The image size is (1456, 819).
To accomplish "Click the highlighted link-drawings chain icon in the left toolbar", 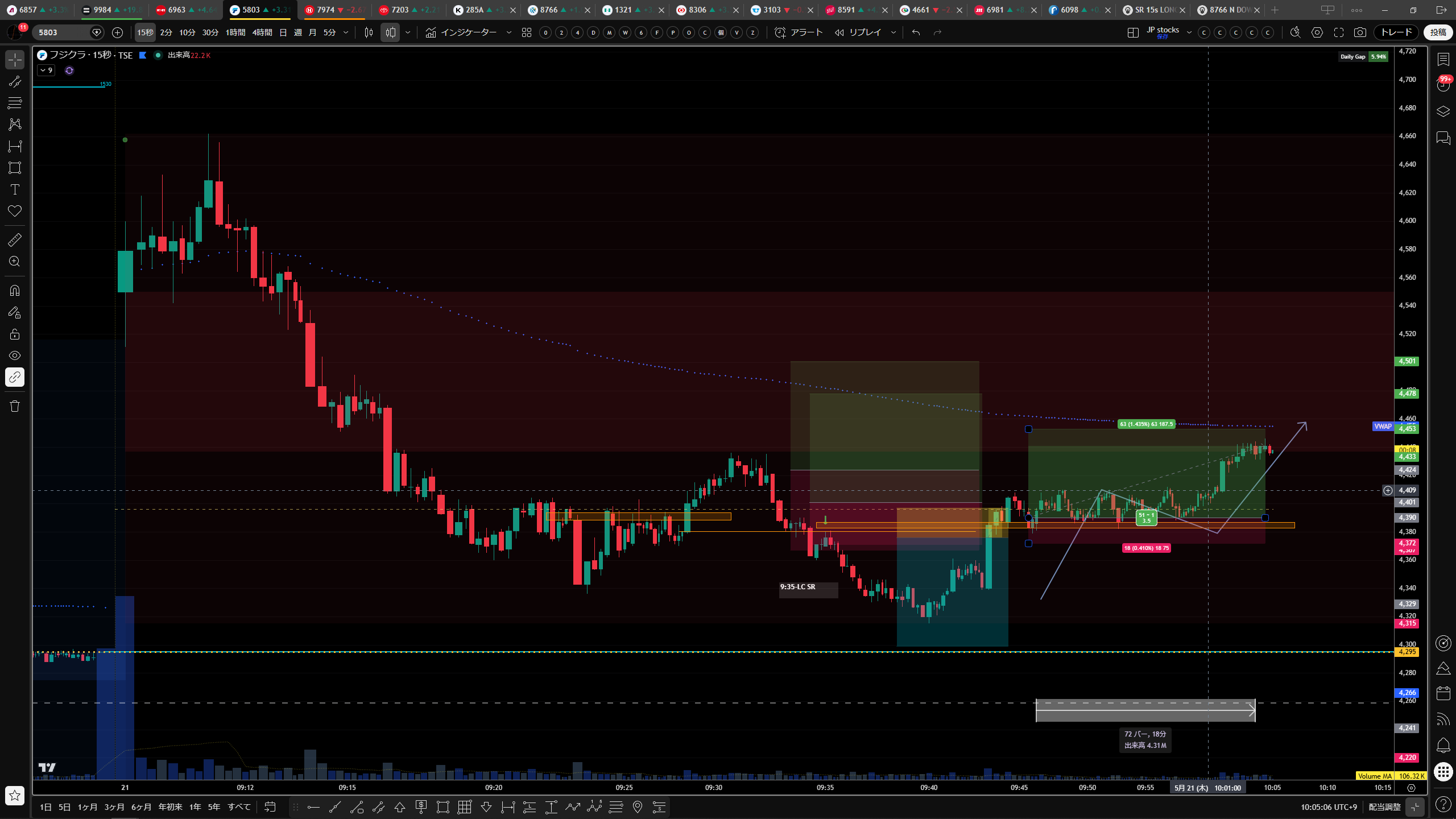I will 15,377.
